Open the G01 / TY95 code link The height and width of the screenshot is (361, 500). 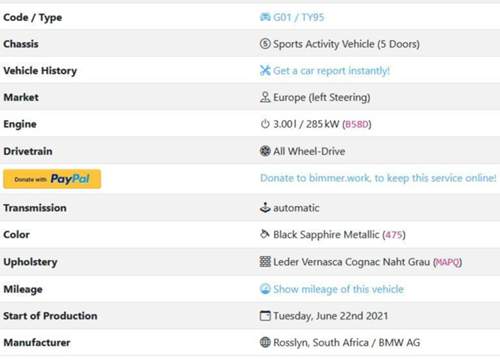tap(298, 17)
